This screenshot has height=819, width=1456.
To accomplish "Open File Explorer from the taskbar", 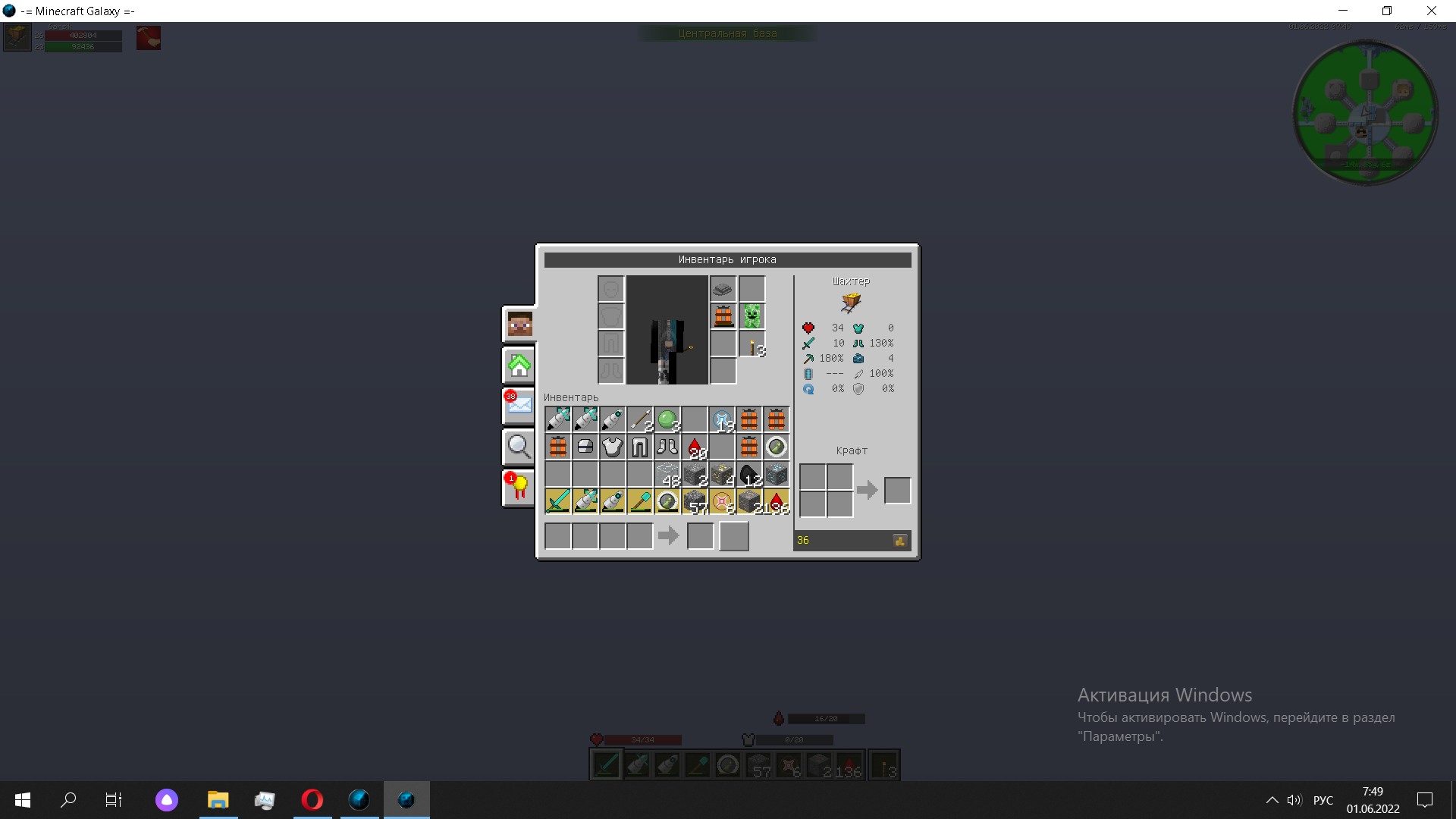I will pyautogui.click(x=218, y=800).
